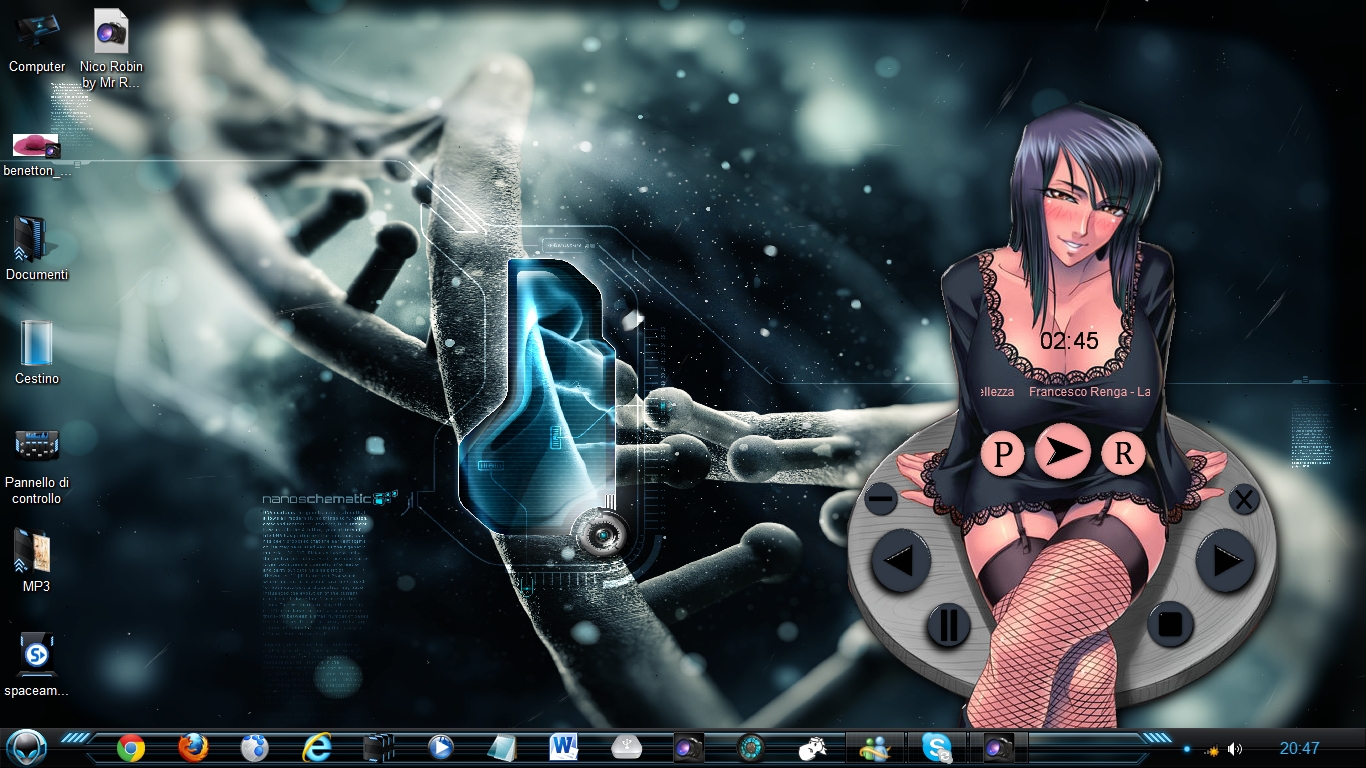The image size is (1366, 768).
Task: Pause the current song
Action: (x=948, y=625)
